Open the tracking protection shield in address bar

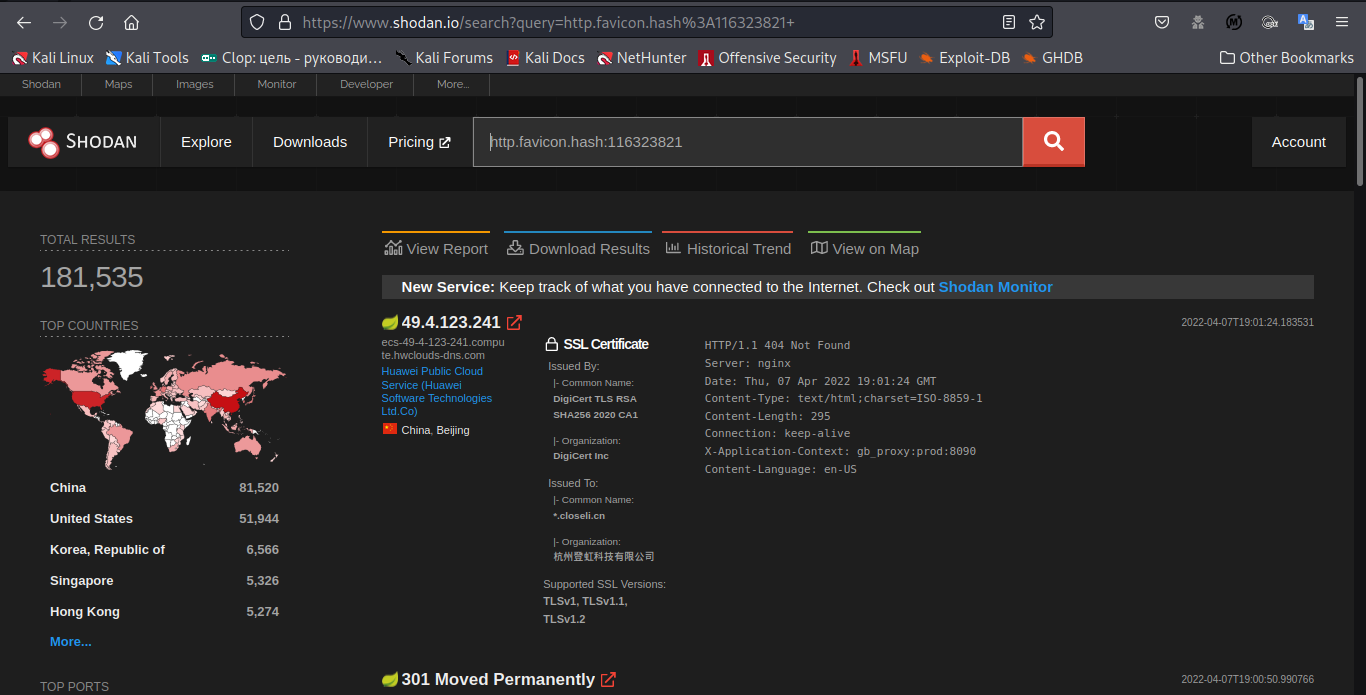coord(257,22)
